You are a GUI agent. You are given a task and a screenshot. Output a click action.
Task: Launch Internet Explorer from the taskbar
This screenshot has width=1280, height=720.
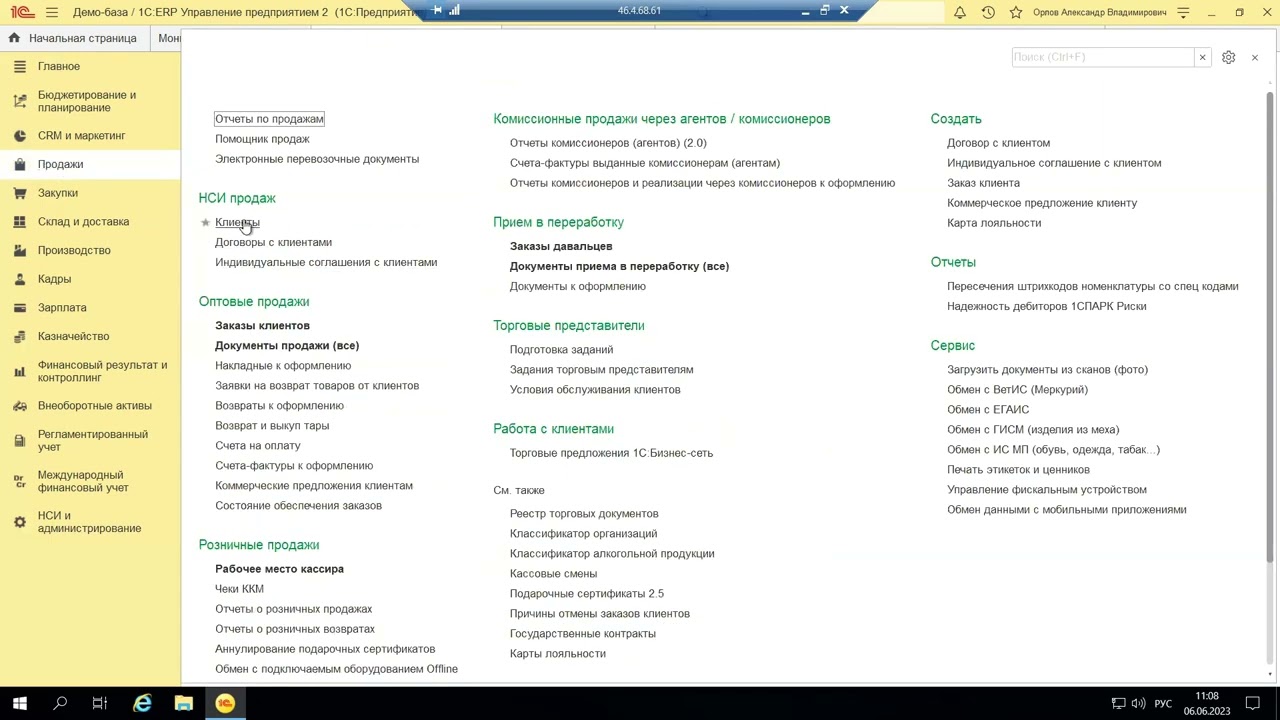tap(143, 703)
